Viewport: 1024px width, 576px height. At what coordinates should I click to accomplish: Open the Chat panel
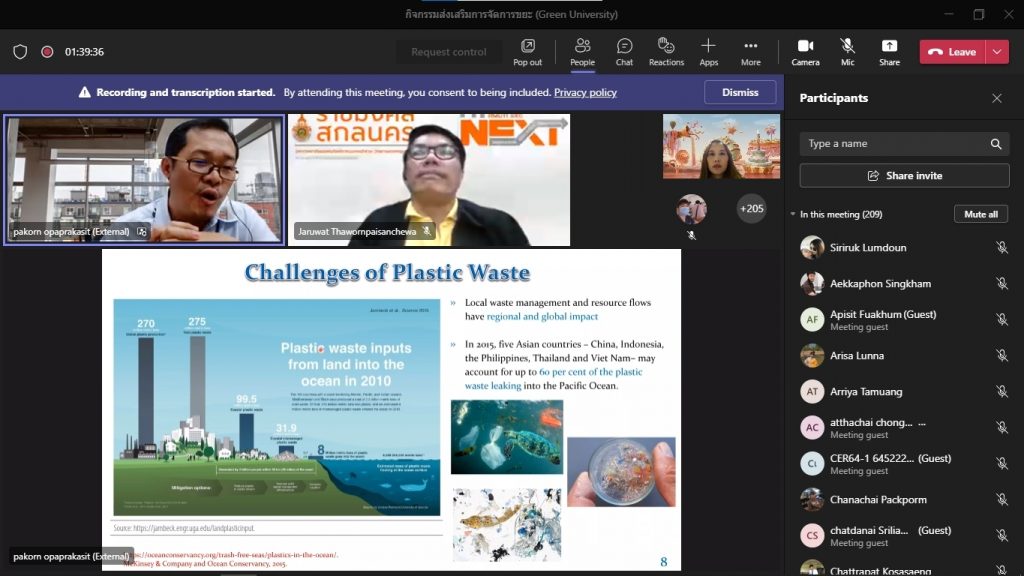point(624,52)
